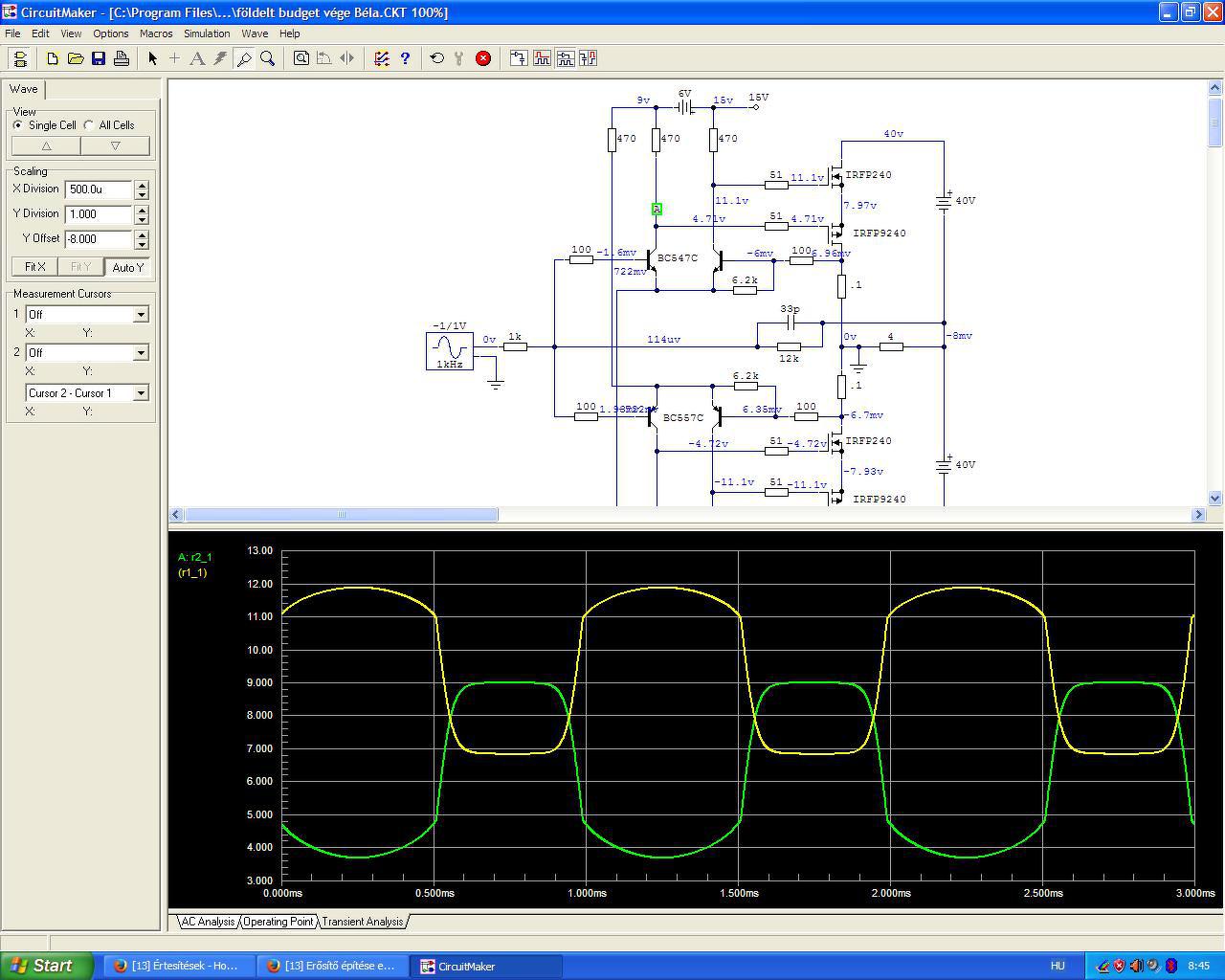Select the Arrow pointer tool

click(152, 58)
